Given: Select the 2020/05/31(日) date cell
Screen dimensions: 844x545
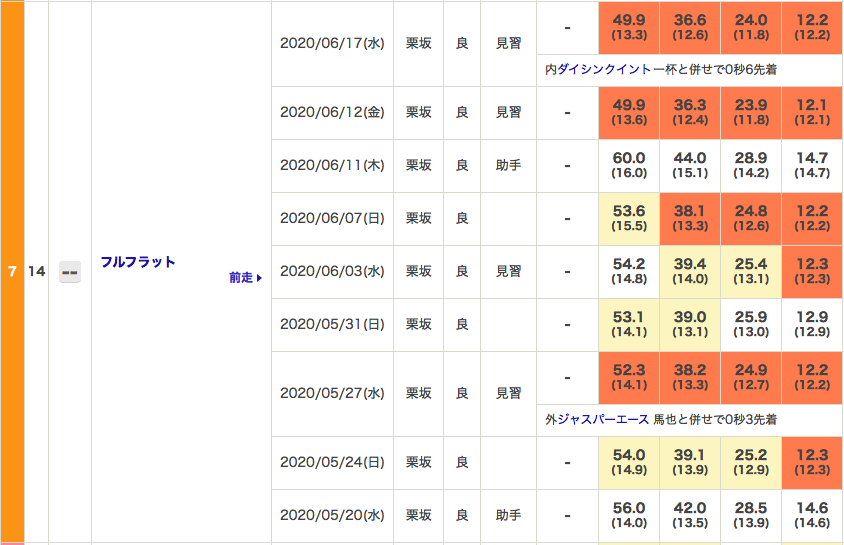Looking at the screenshot, I should click(332, 324).
